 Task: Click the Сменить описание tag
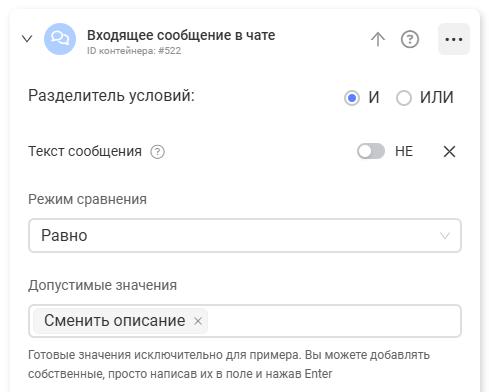[x=115, y=321]
